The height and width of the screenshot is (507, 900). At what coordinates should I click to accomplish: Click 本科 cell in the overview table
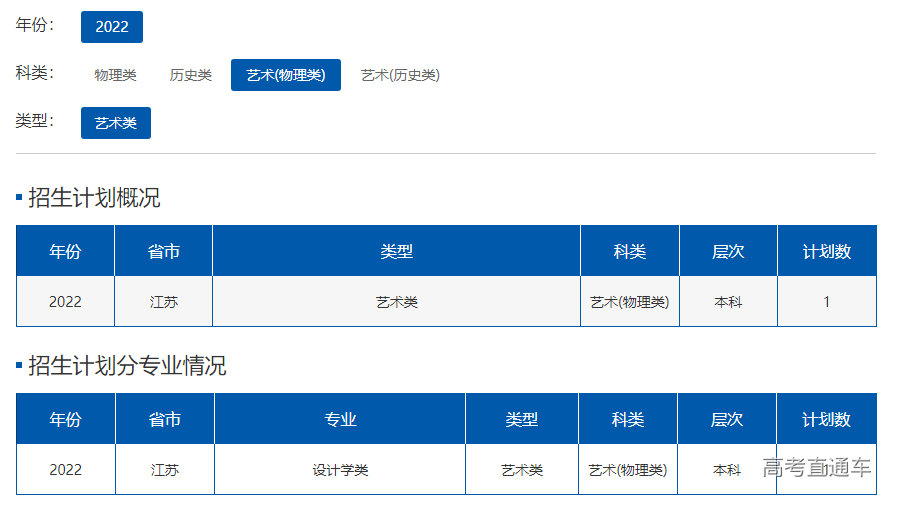coord(728,302)
